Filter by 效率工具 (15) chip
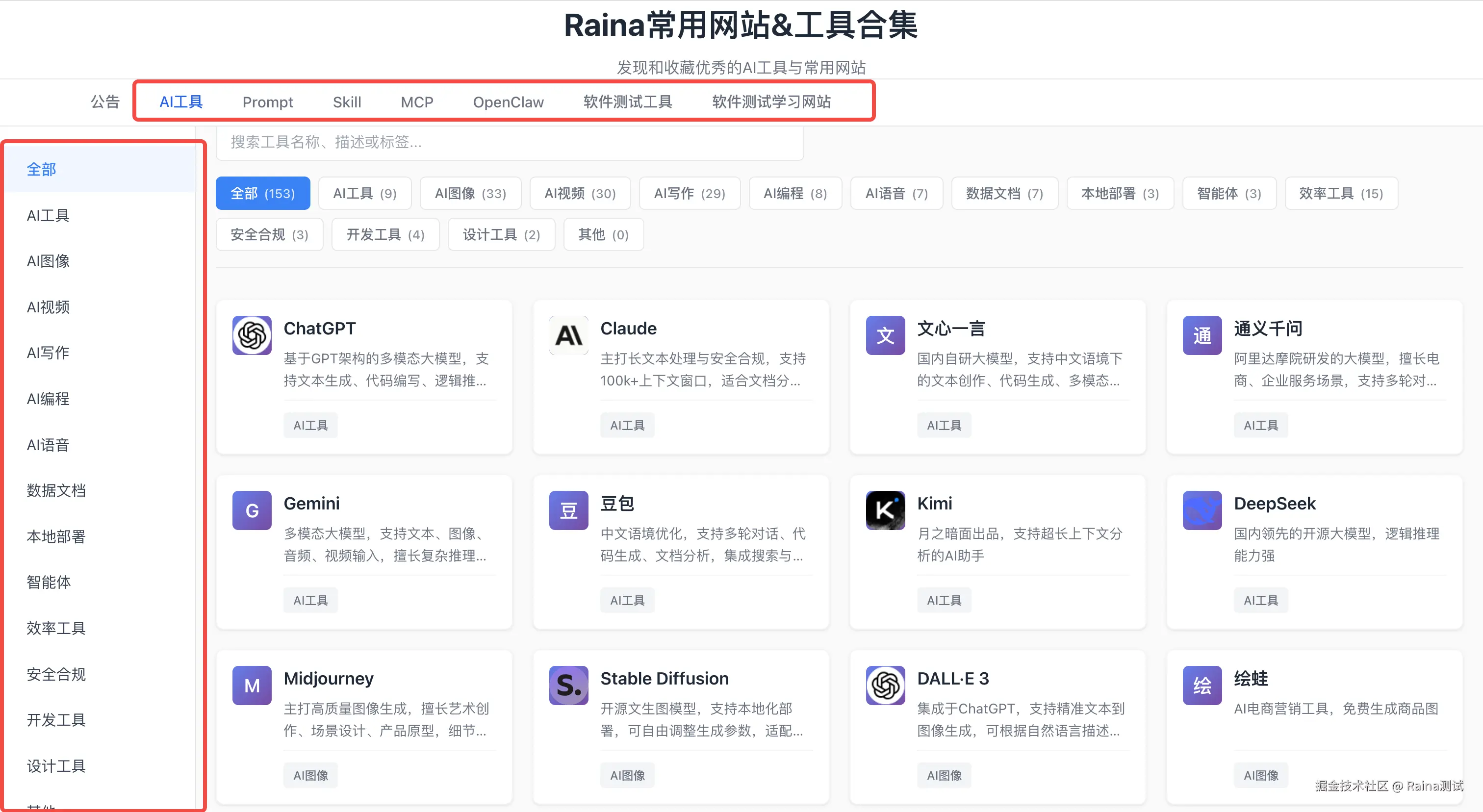The image size is (1483, 812). point(1340,193)
